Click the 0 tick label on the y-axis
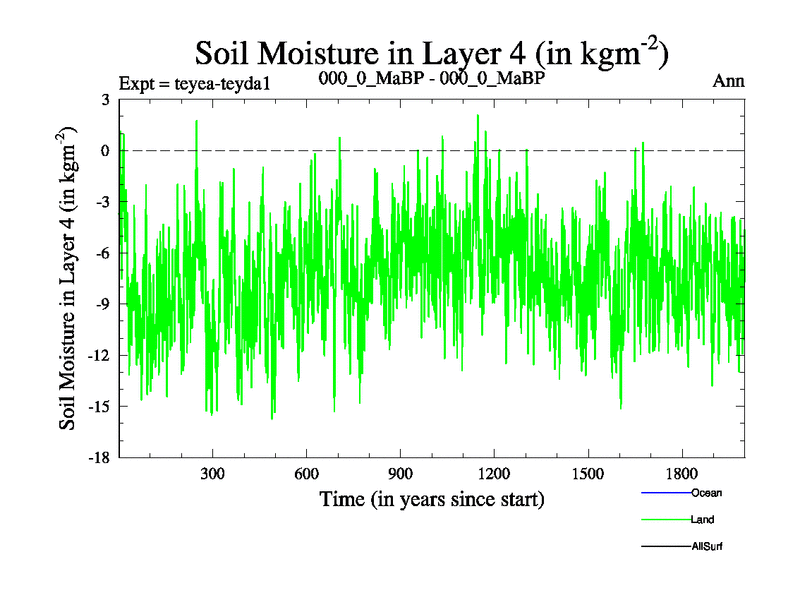 pyautogui.click(x=105, y=150)
